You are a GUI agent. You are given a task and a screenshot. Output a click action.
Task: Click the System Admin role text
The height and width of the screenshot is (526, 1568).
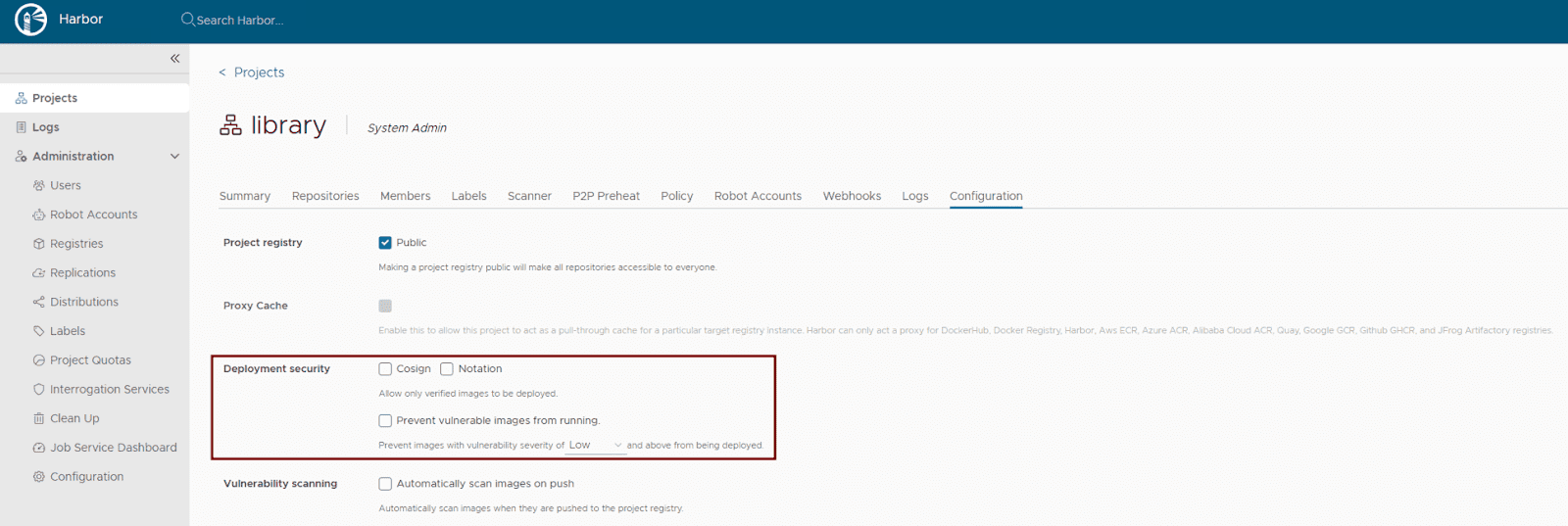coord(407,128)
